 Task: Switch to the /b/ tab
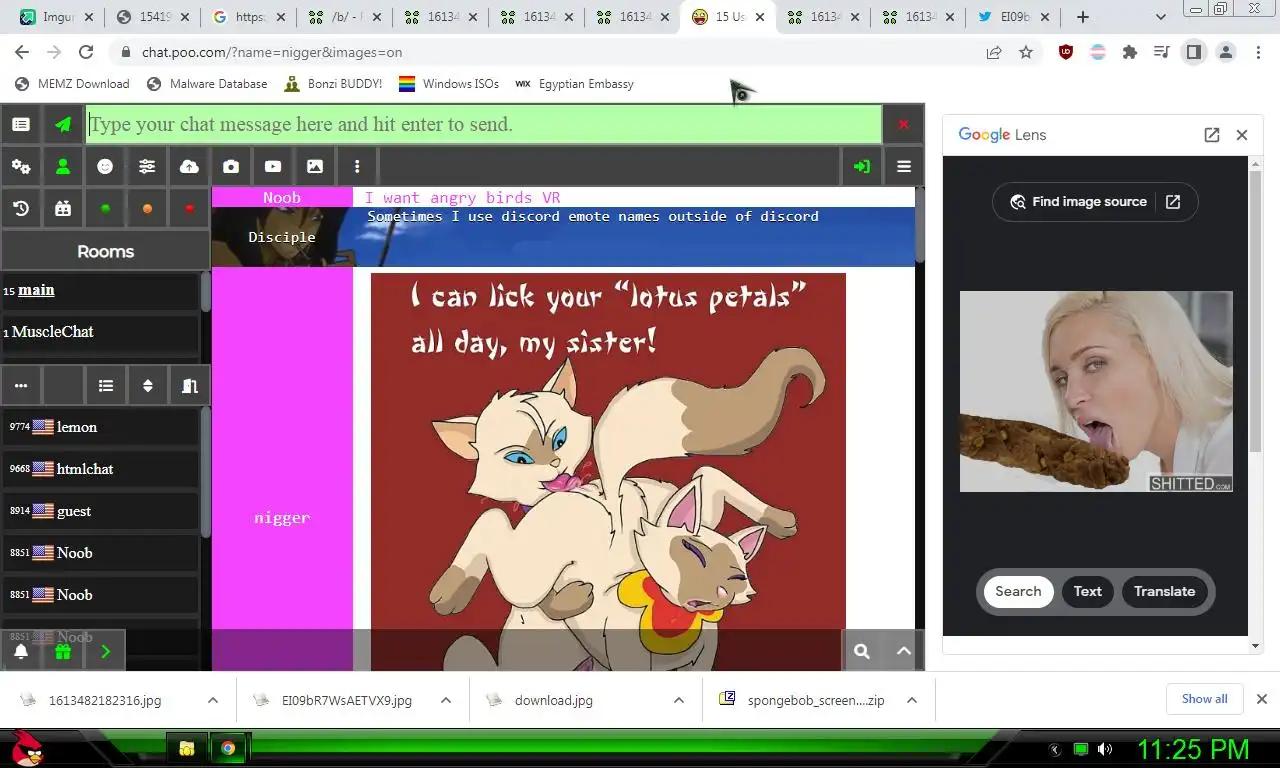pyautogui.click(x=345, y=17)
